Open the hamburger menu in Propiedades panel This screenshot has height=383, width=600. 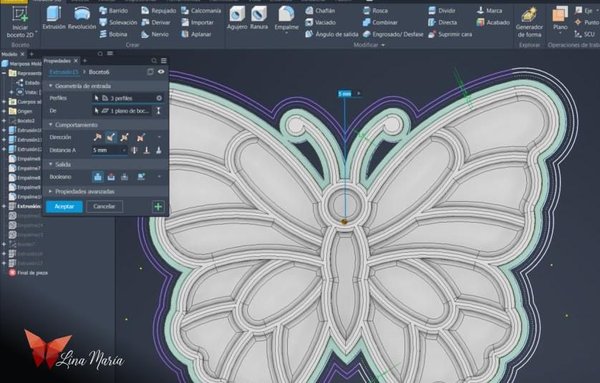(164, 60)
